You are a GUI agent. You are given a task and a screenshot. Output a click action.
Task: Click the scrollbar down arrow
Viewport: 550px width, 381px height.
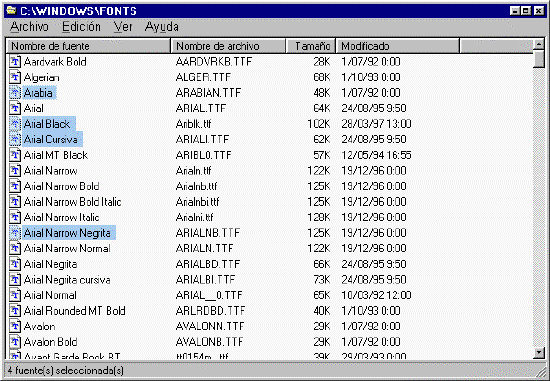[538, 353]
